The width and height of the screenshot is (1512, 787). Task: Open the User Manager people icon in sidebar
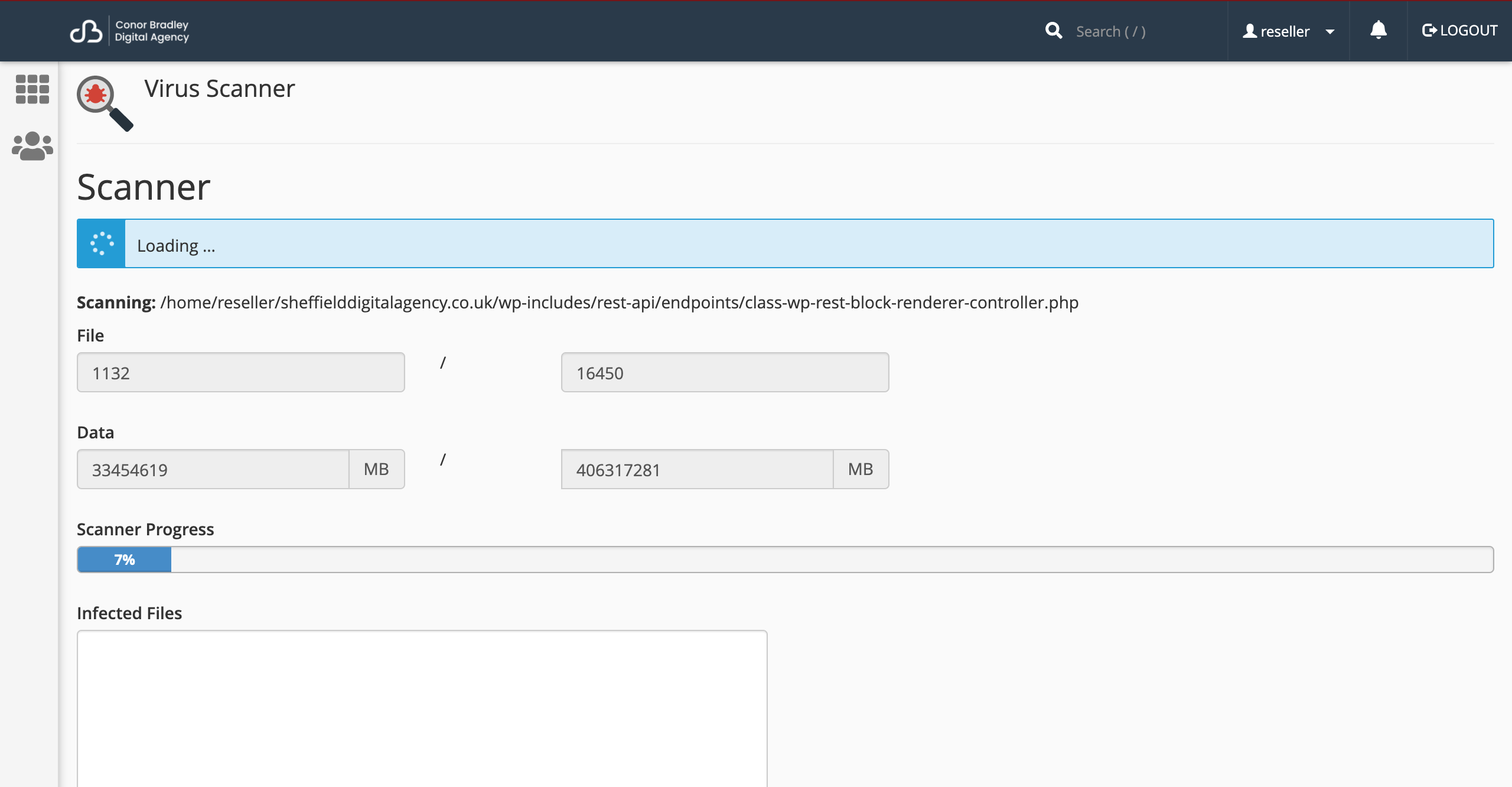point(32,146)
